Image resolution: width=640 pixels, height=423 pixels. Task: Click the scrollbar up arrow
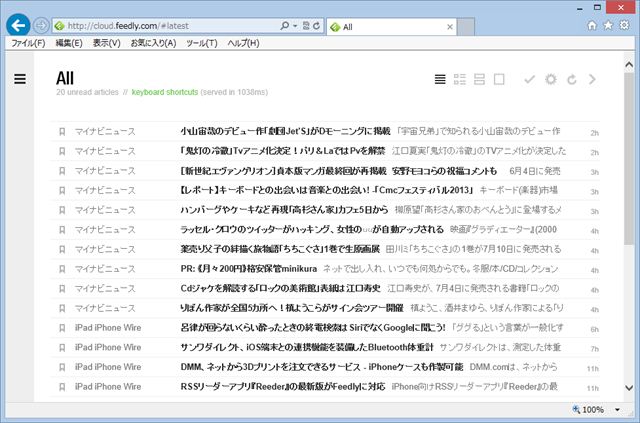(x=629, y=65)
